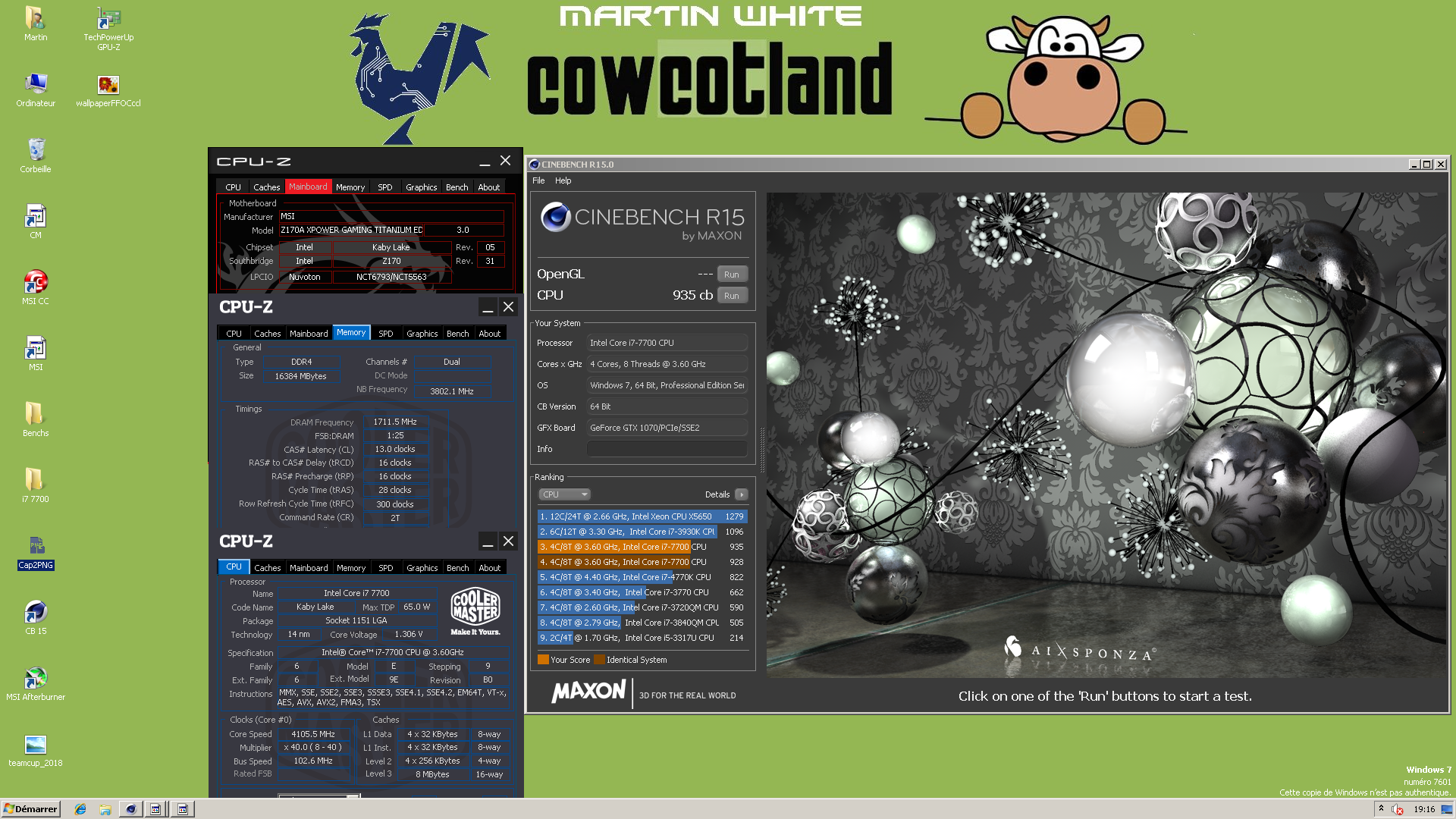Screen dimensions: 1456x819
Task: Click the taskbar clock showing 19:16
Action: 1424,809
